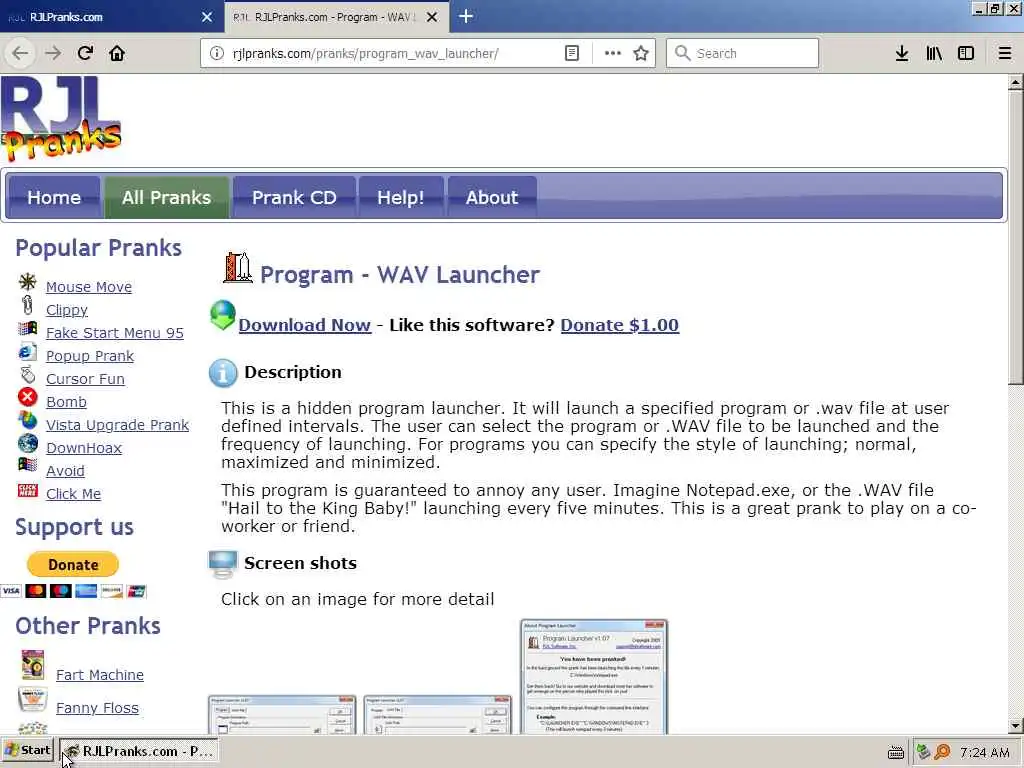Toggle reader view icon in address bar
Image resolution: width=1024 pixels, height=768 pixels.
571,53
